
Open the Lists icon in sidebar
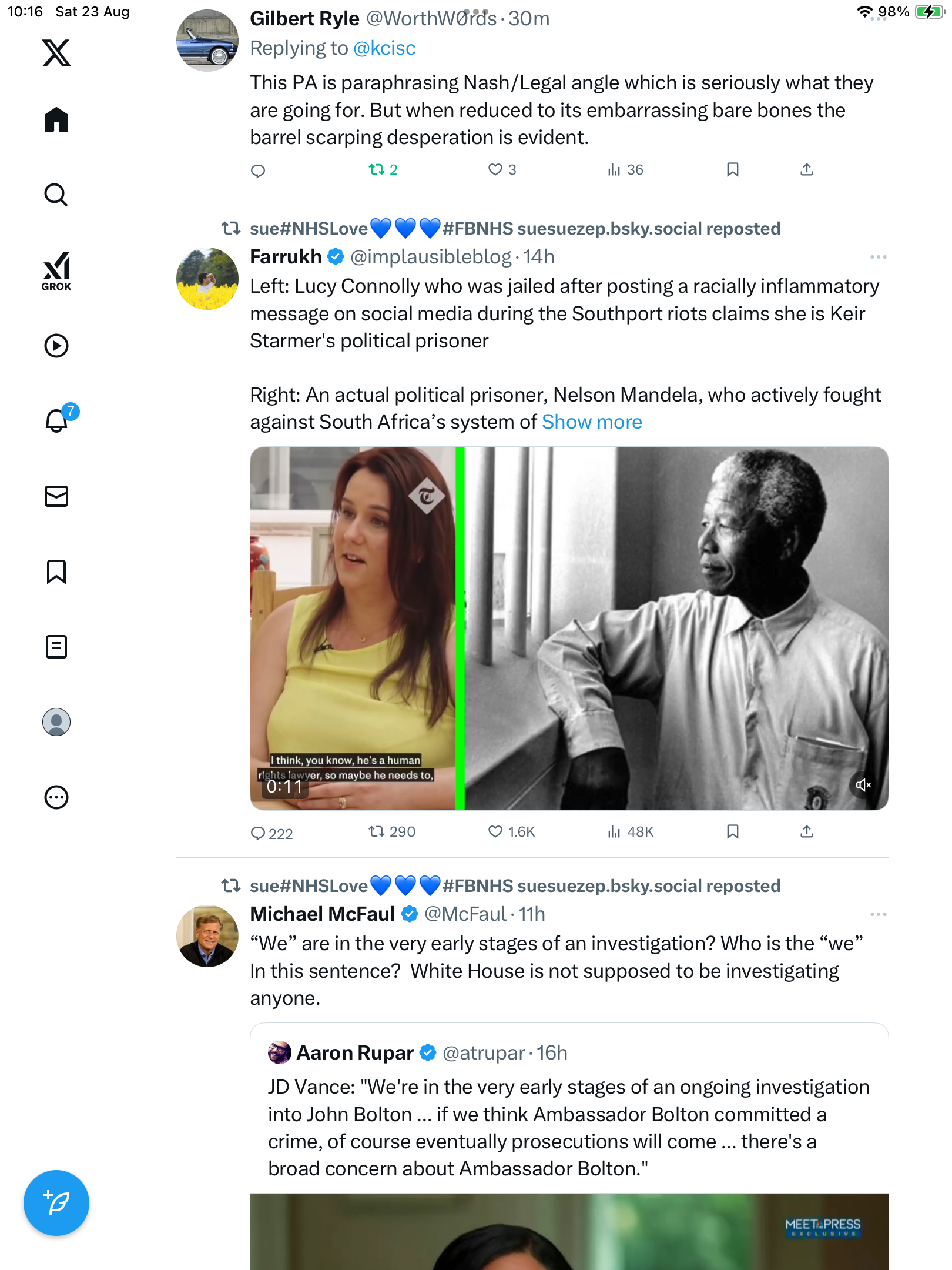[56, 647]
